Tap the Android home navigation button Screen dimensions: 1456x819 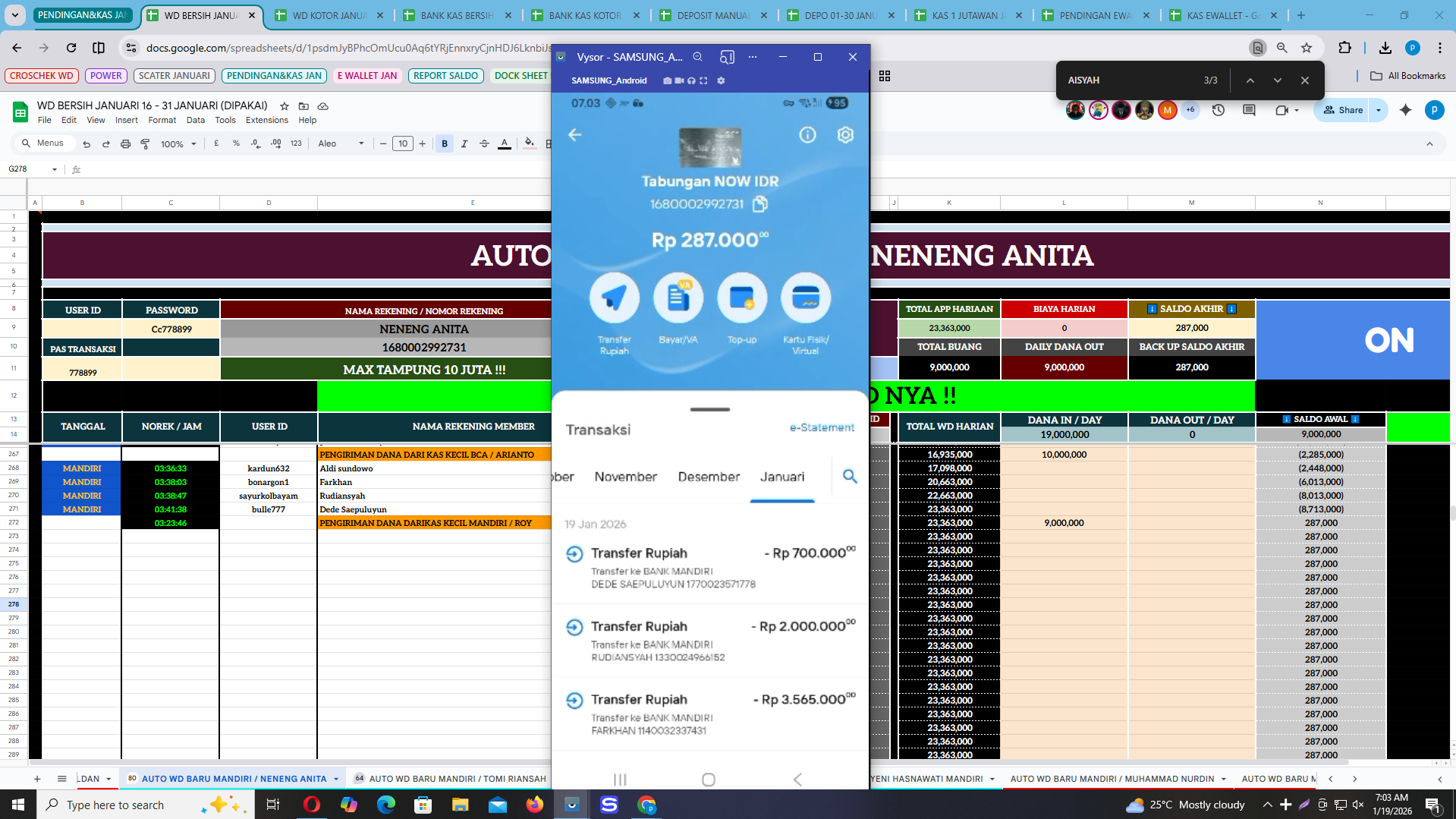[x=709, y=780]
